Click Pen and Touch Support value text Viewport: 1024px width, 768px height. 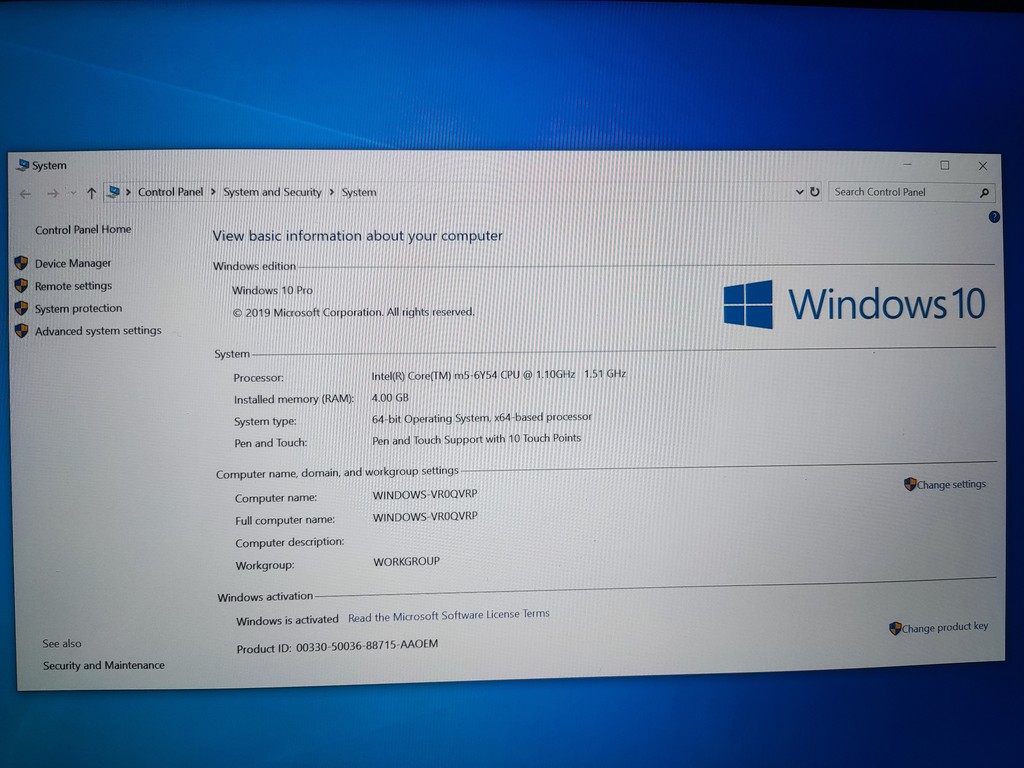tap(476, 440)
